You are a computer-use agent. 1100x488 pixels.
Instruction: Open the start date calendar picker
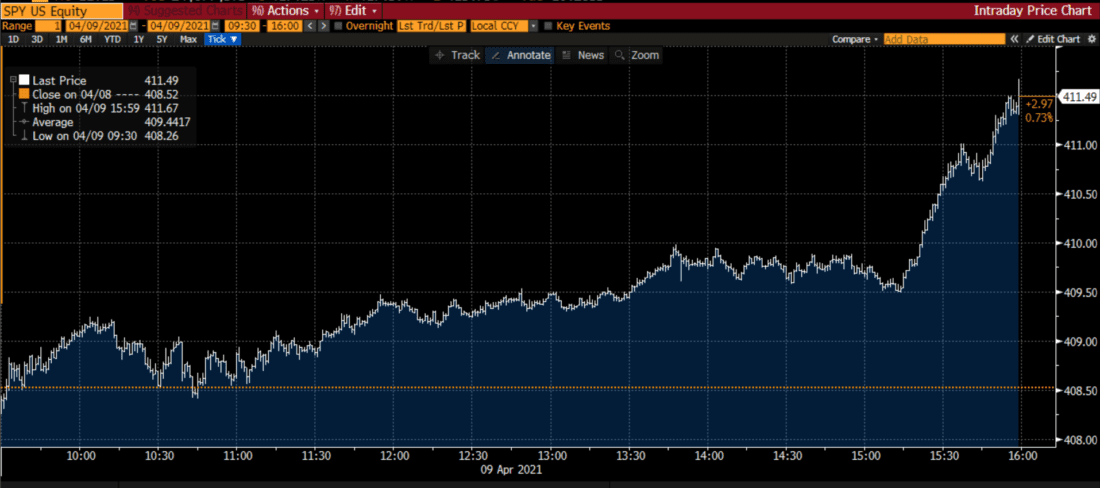pos(133,26)
